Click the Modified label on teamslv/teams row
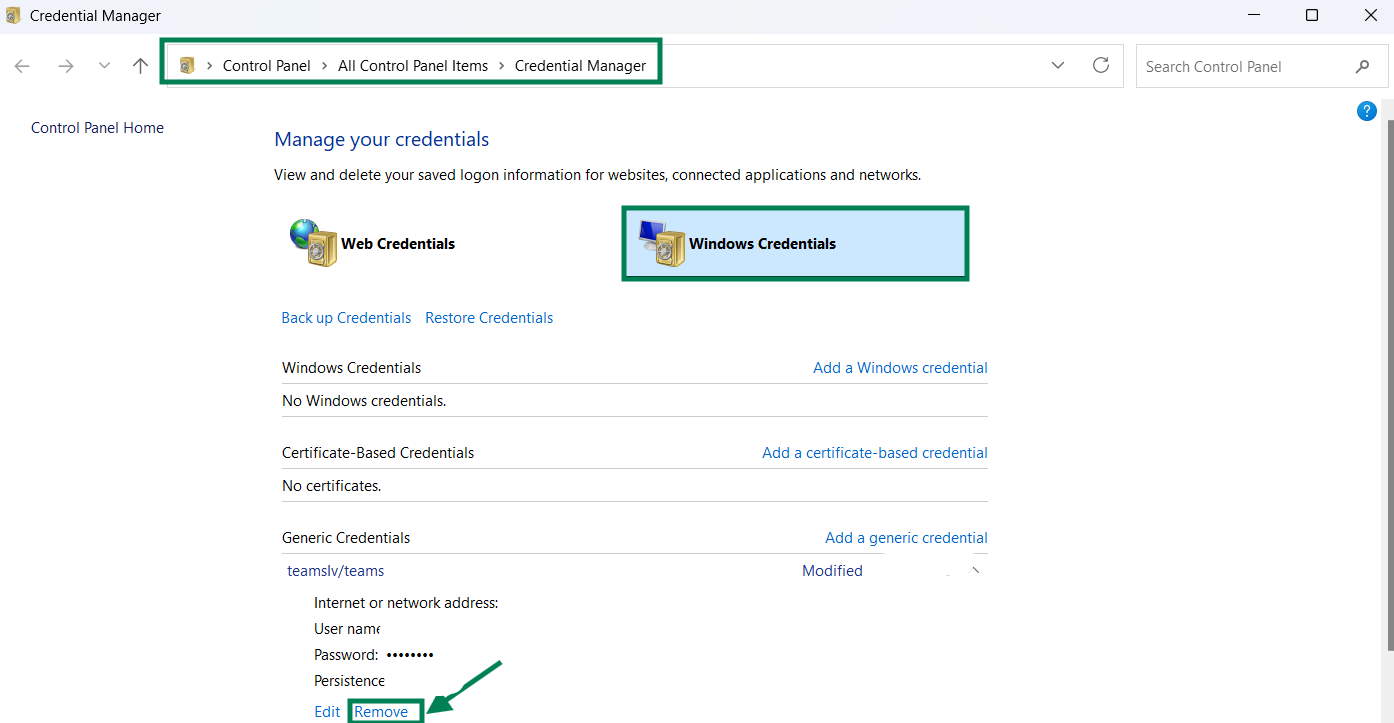This screenshot has width=1394, height=723. tap(832, 571)
